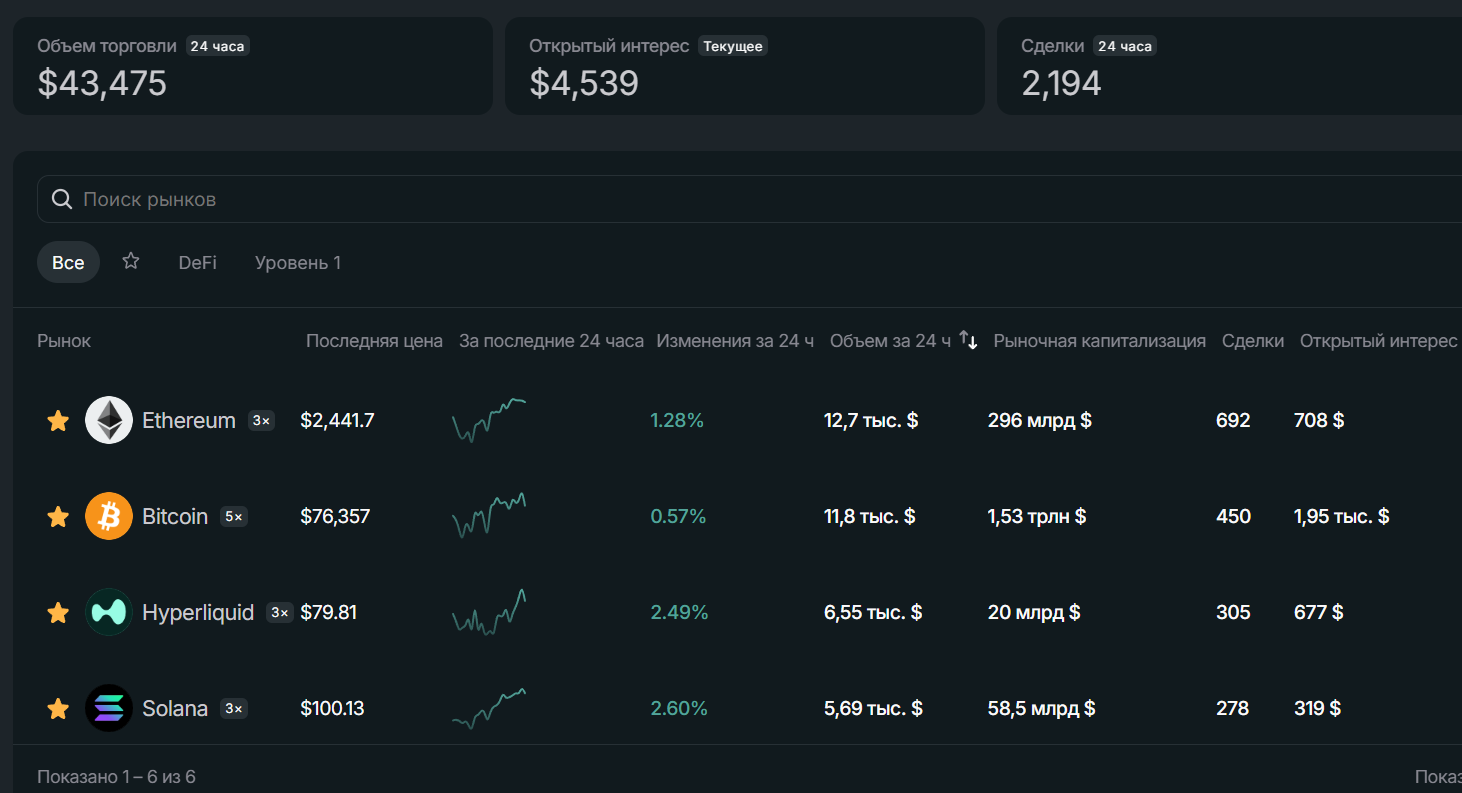Screen dimensions: 1462x793
Task: Sort by Изменения за 24 ч column
Action: tap(735, 341)
